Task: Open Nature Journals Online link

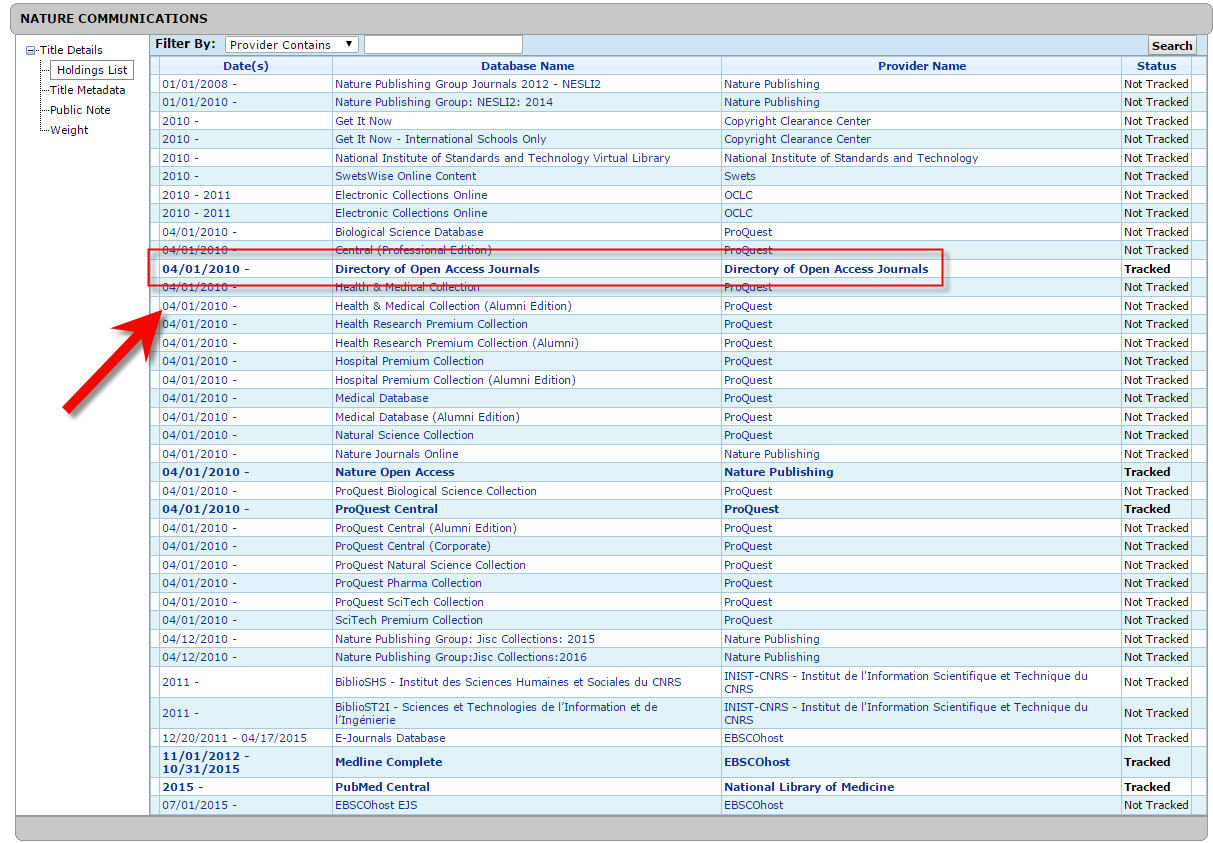Action: (396, 454)
